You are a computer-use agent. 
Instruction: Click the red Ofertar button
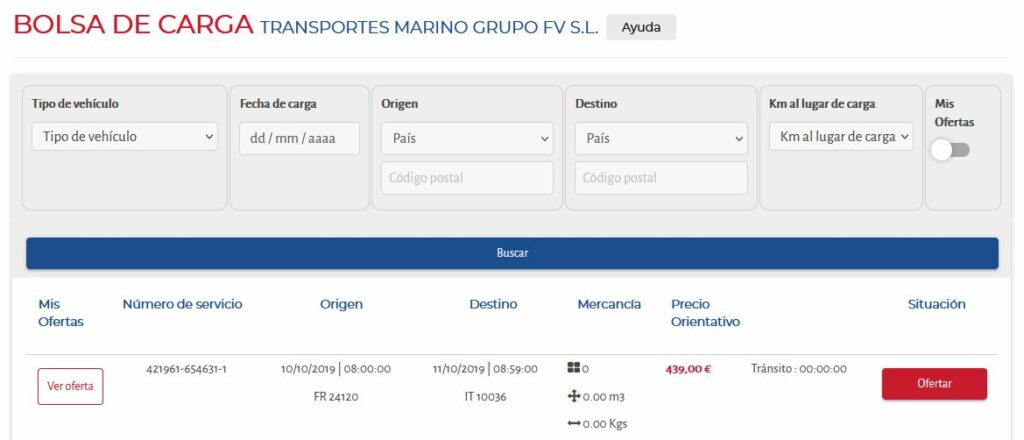point(935,384)
